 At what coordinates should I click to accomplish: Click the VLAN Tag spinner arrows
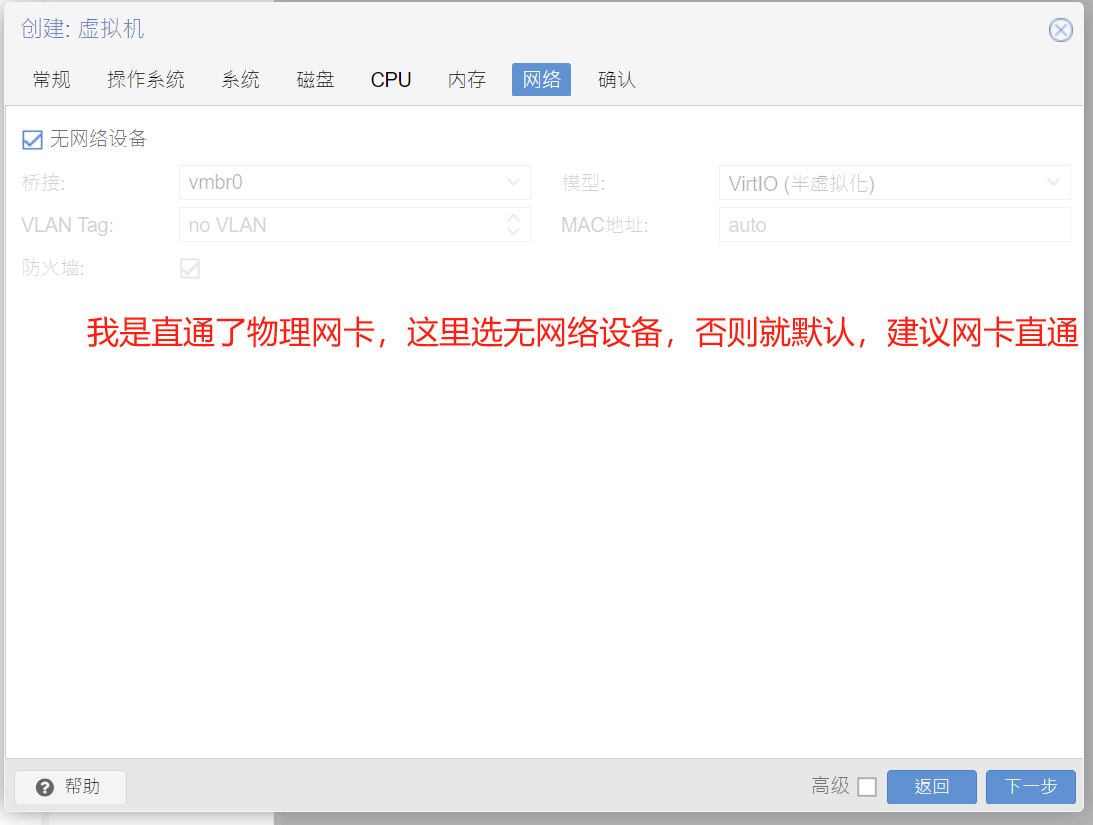pyautogui.click(x=513, y=225)
